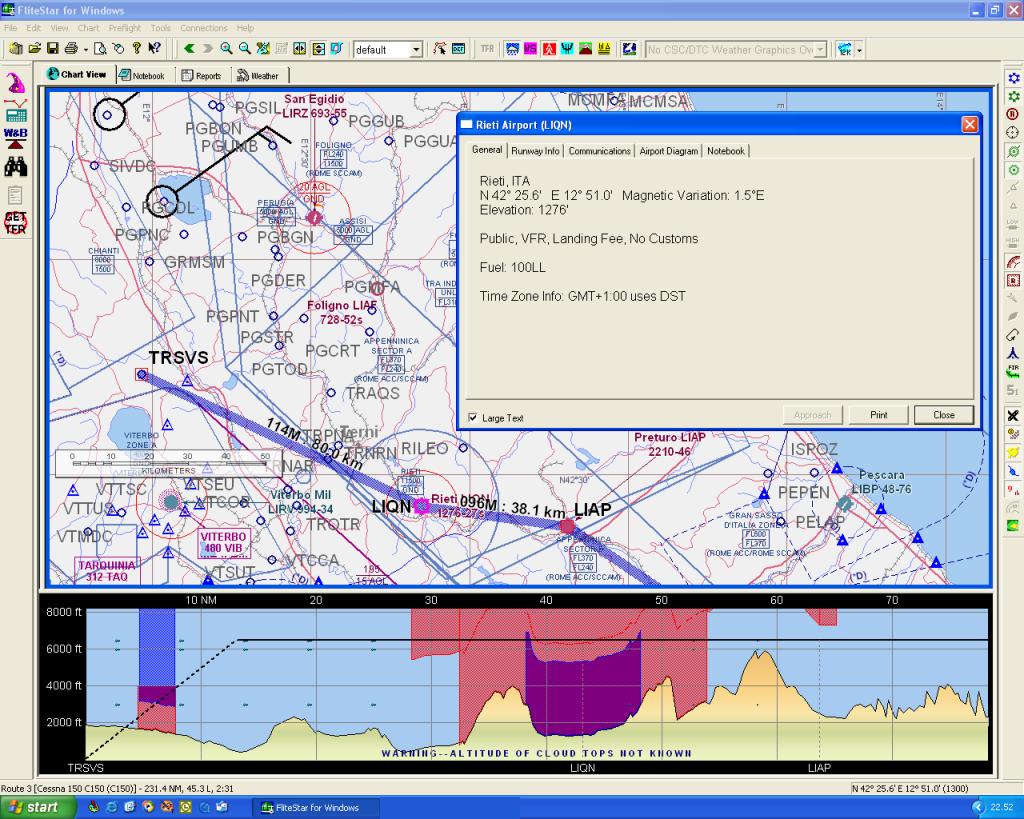Click the context help arrow-question icon
The height and width of the screenshot is (819, 1024).
tap(154, 48)
